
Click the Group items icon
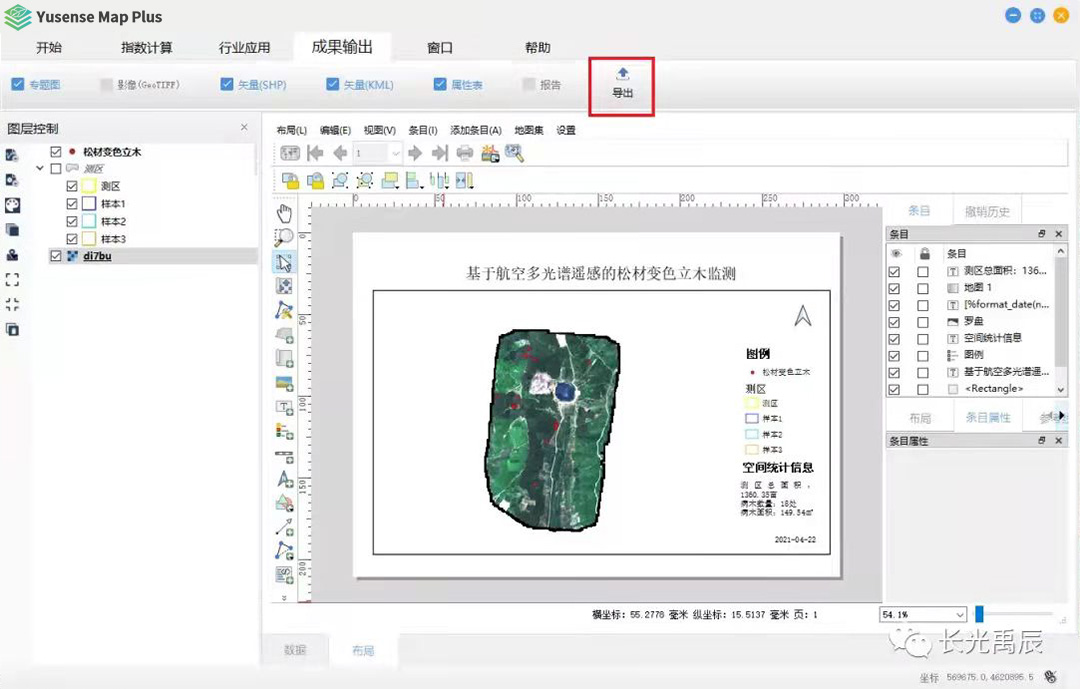click(340, 181)
